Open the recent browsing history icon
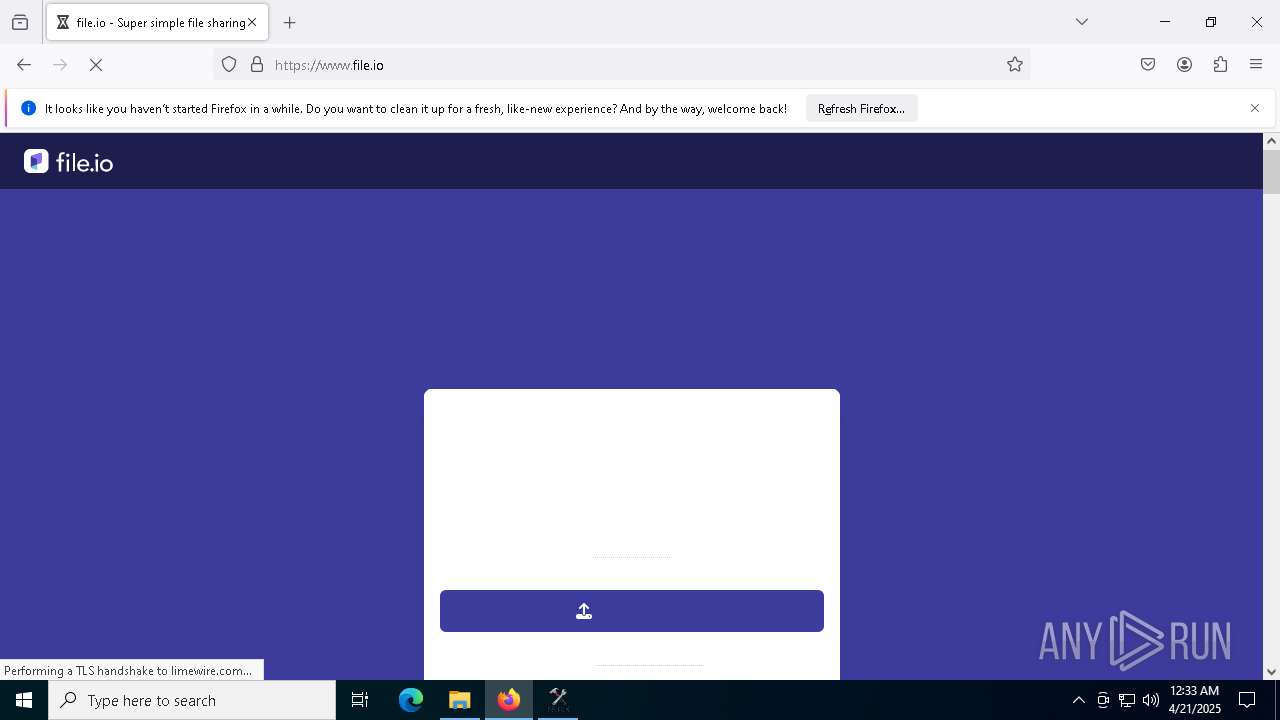This screenshot has height=720, width=1280. pos(20,22)
